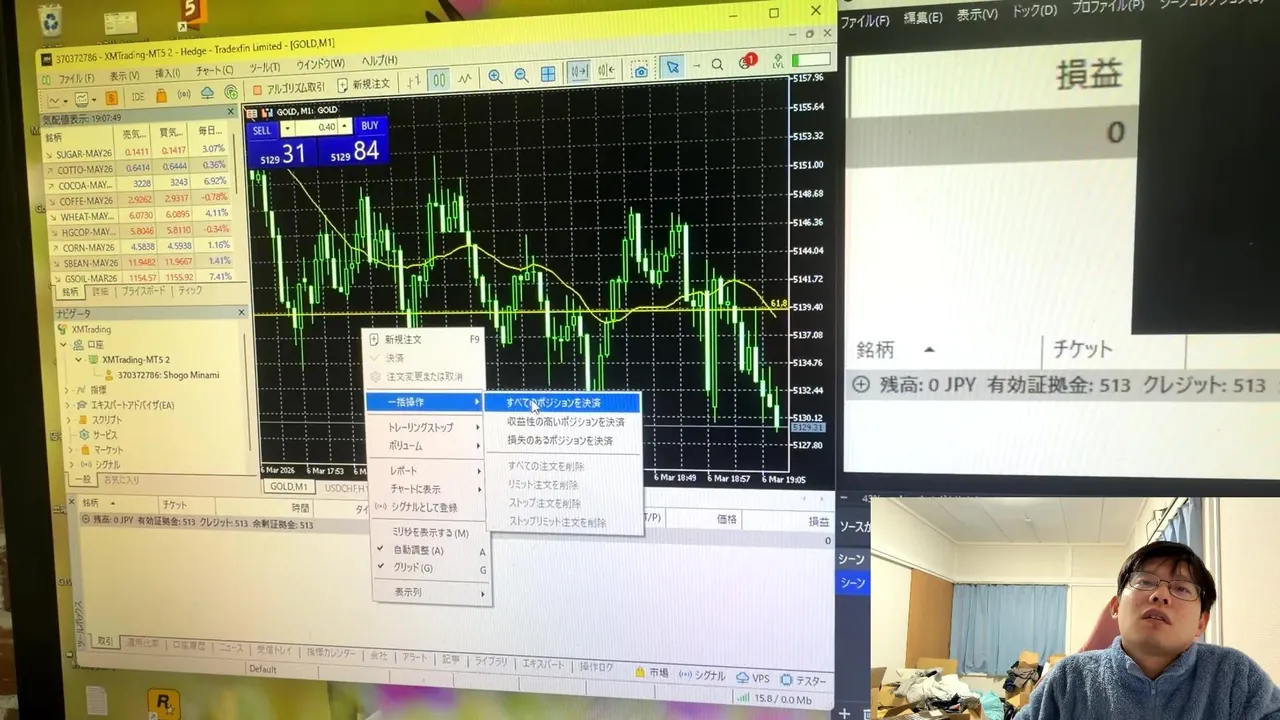Open トレーリングストップ submenu
This screenshot has width=1280, height=720.
(426, 427)
